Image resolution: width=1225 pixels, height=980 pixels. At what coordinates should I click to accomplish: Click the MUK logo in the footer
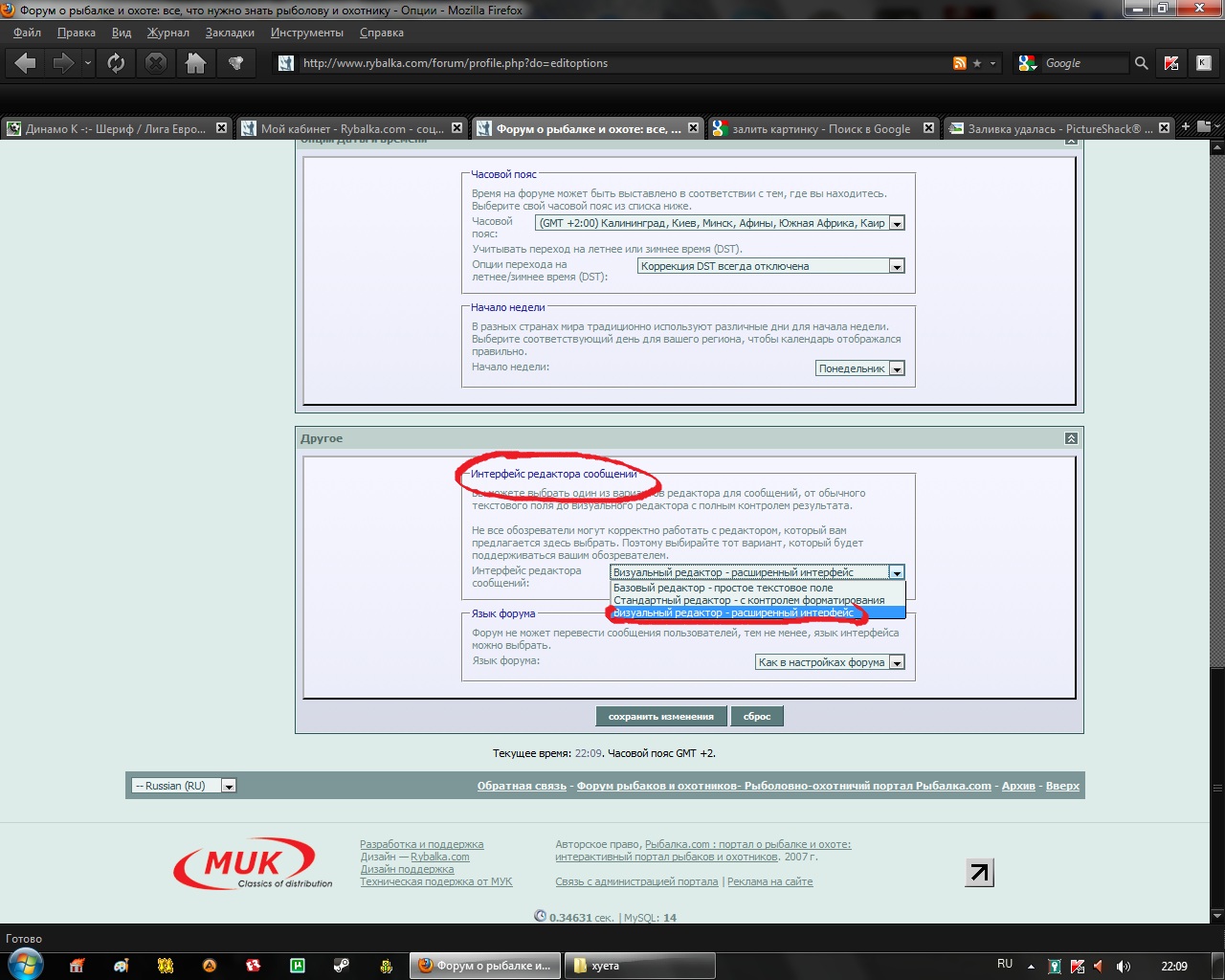coord(254,863)
